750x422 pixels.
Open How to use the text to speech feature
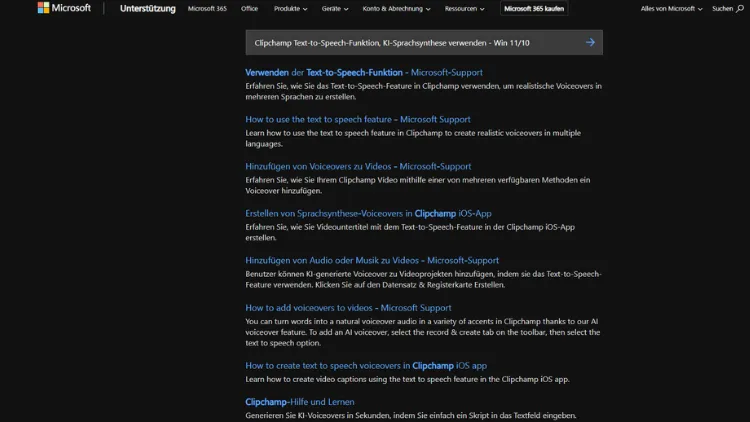(x=358, y=120)
